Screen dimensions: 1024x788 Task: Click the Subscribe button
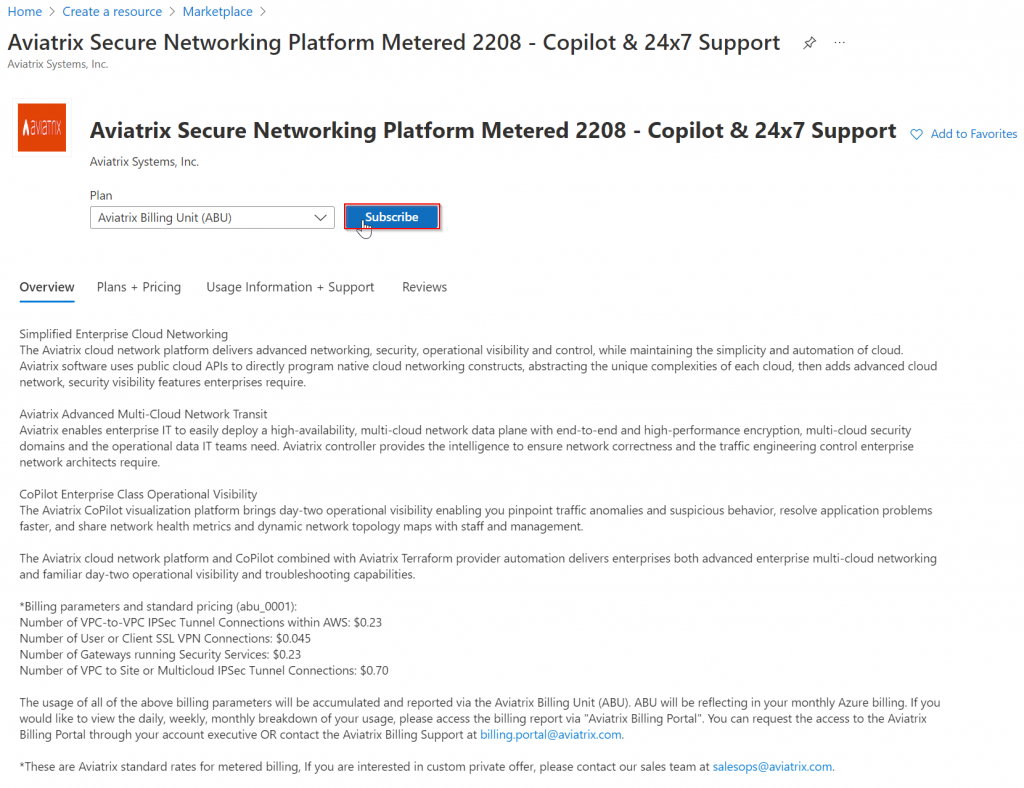tap(392, 217)
